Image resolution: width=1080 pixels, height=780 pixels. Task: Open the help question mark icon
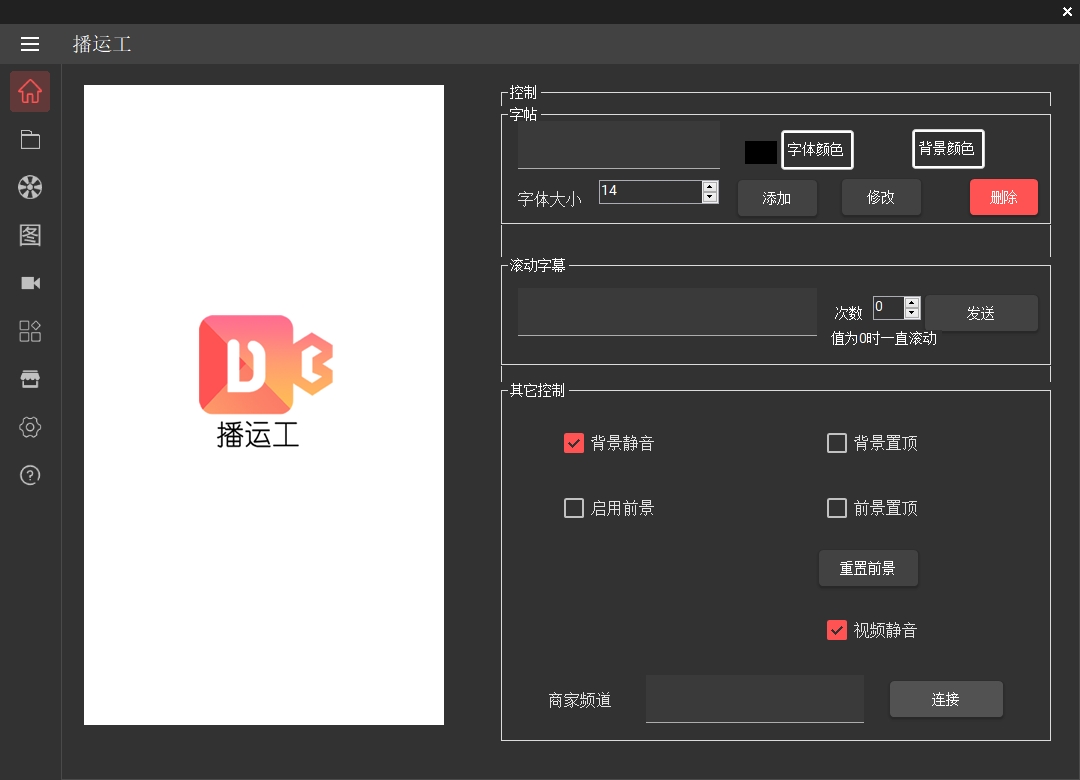(x=30, y=475)
